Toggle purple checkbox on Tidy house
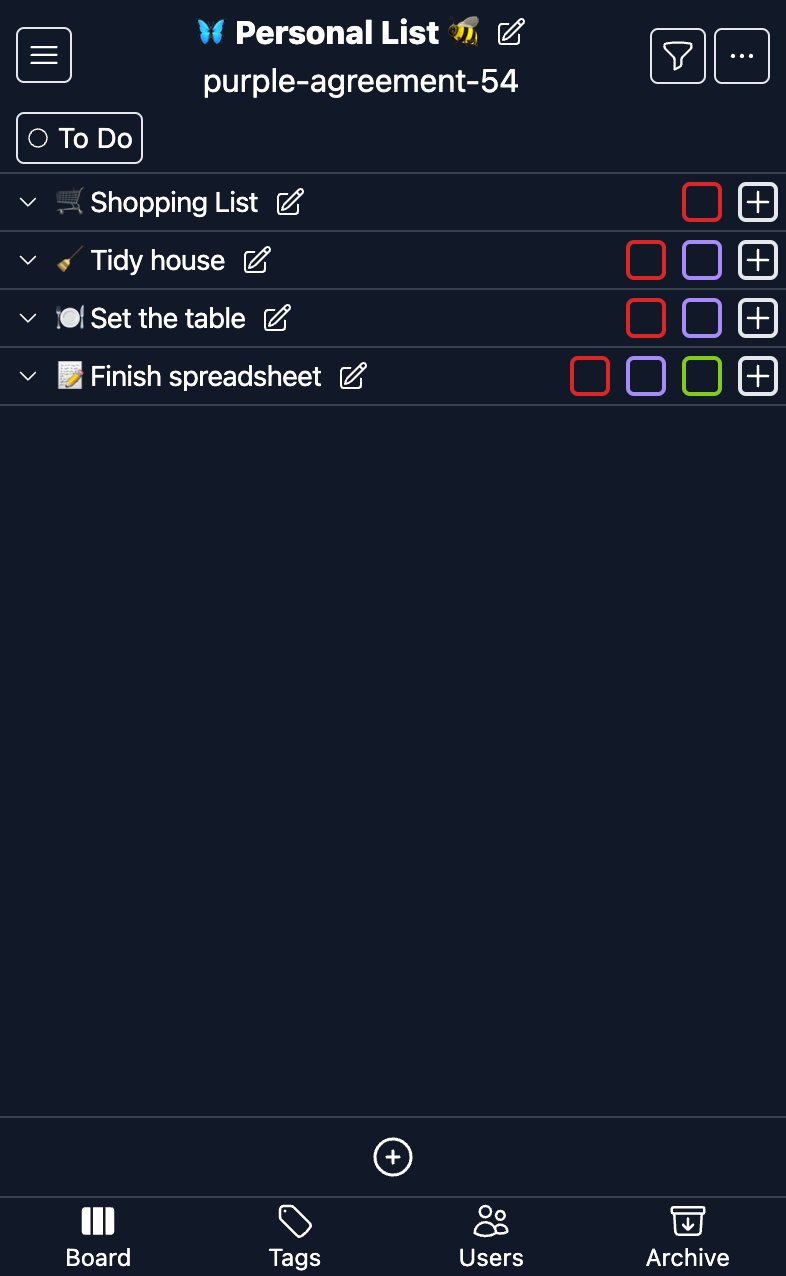Viewport: 786px width, 1276px height. pos(702,260)
